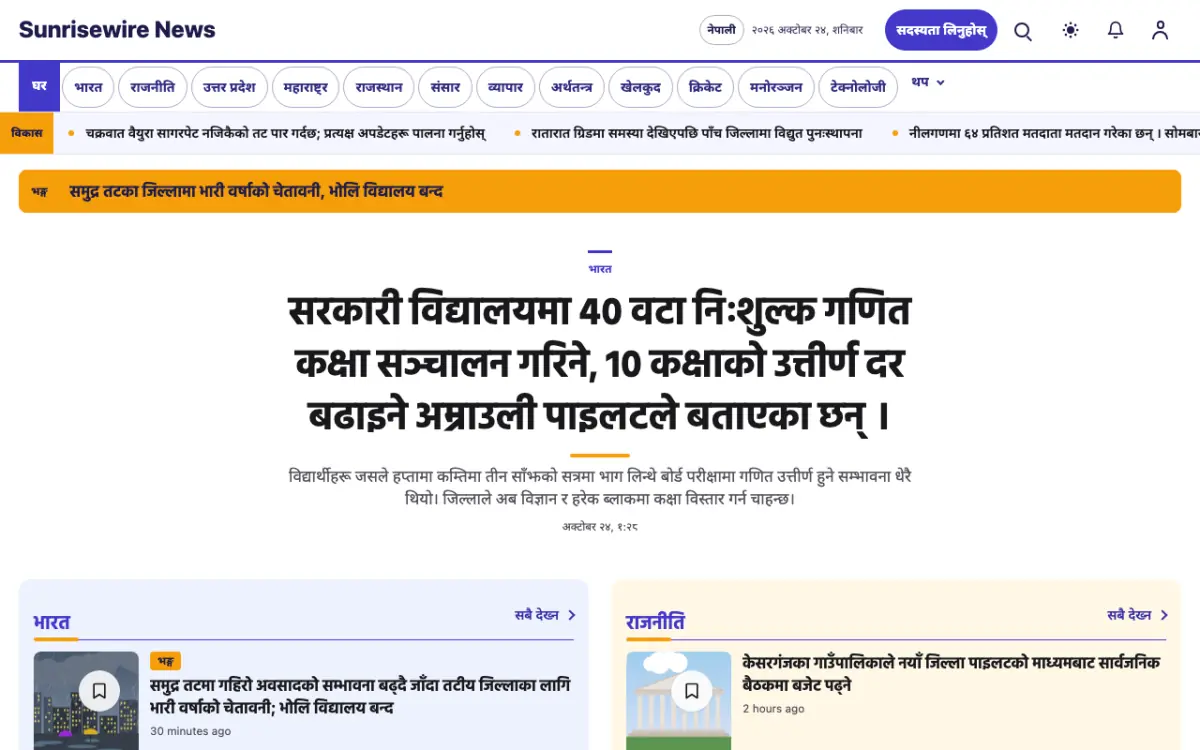The width and height of the screenshot is (1200, 750).
Task: Click the '2 hours ago' timestamp
Action: tap(773, 709)
